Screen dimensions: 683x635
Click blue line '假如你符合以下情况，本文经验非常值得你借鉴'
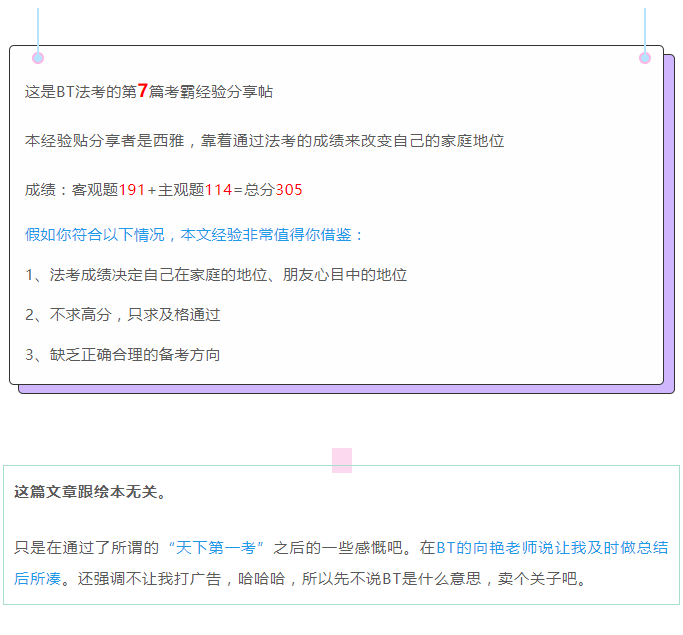point(193,235)
